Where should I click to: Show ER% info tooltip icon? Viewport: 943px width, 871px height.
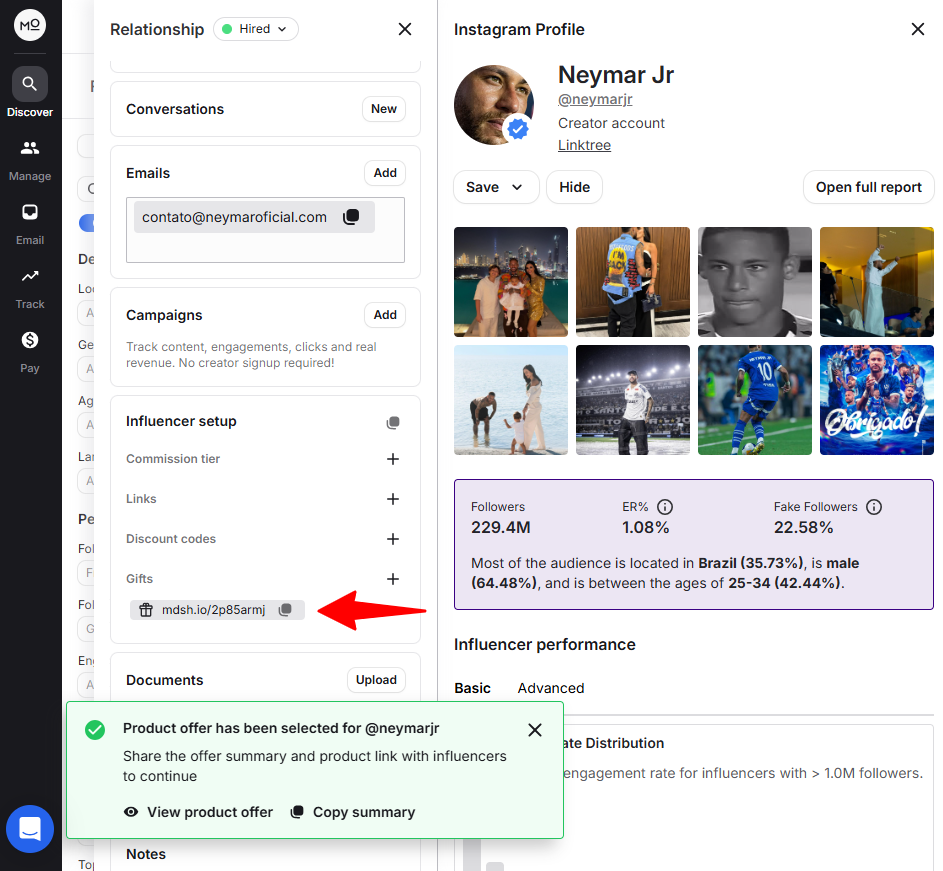tap(665, 507)
